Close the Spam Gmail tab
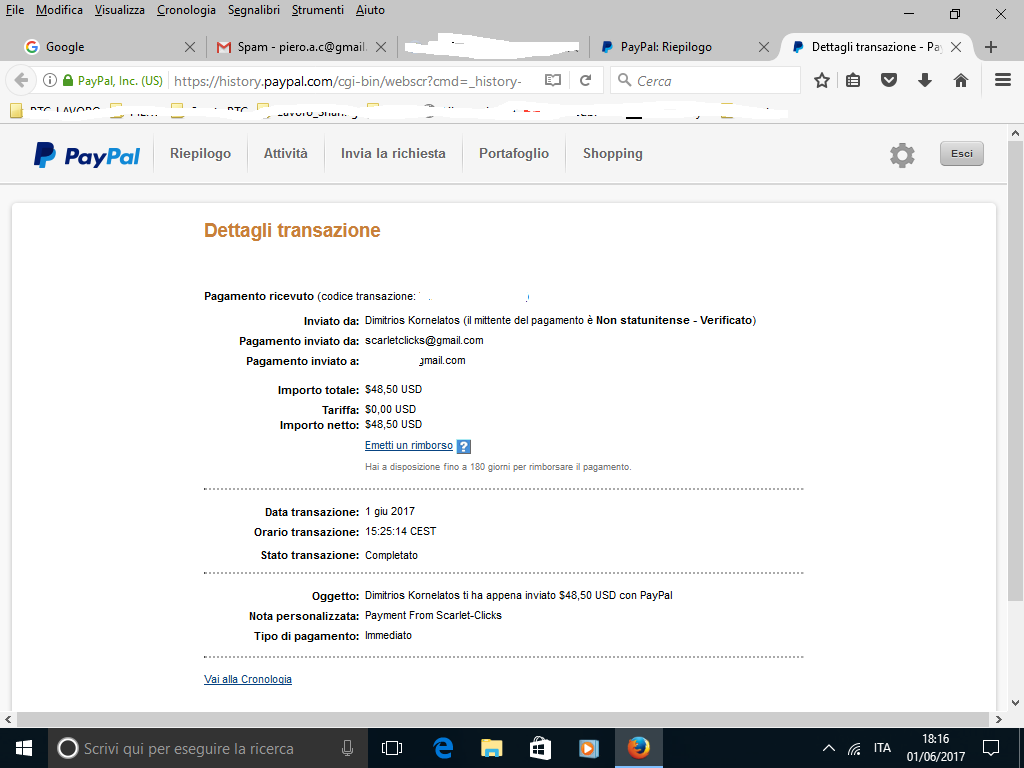This screenshot has height=768, width=1024. click(381, 47)
